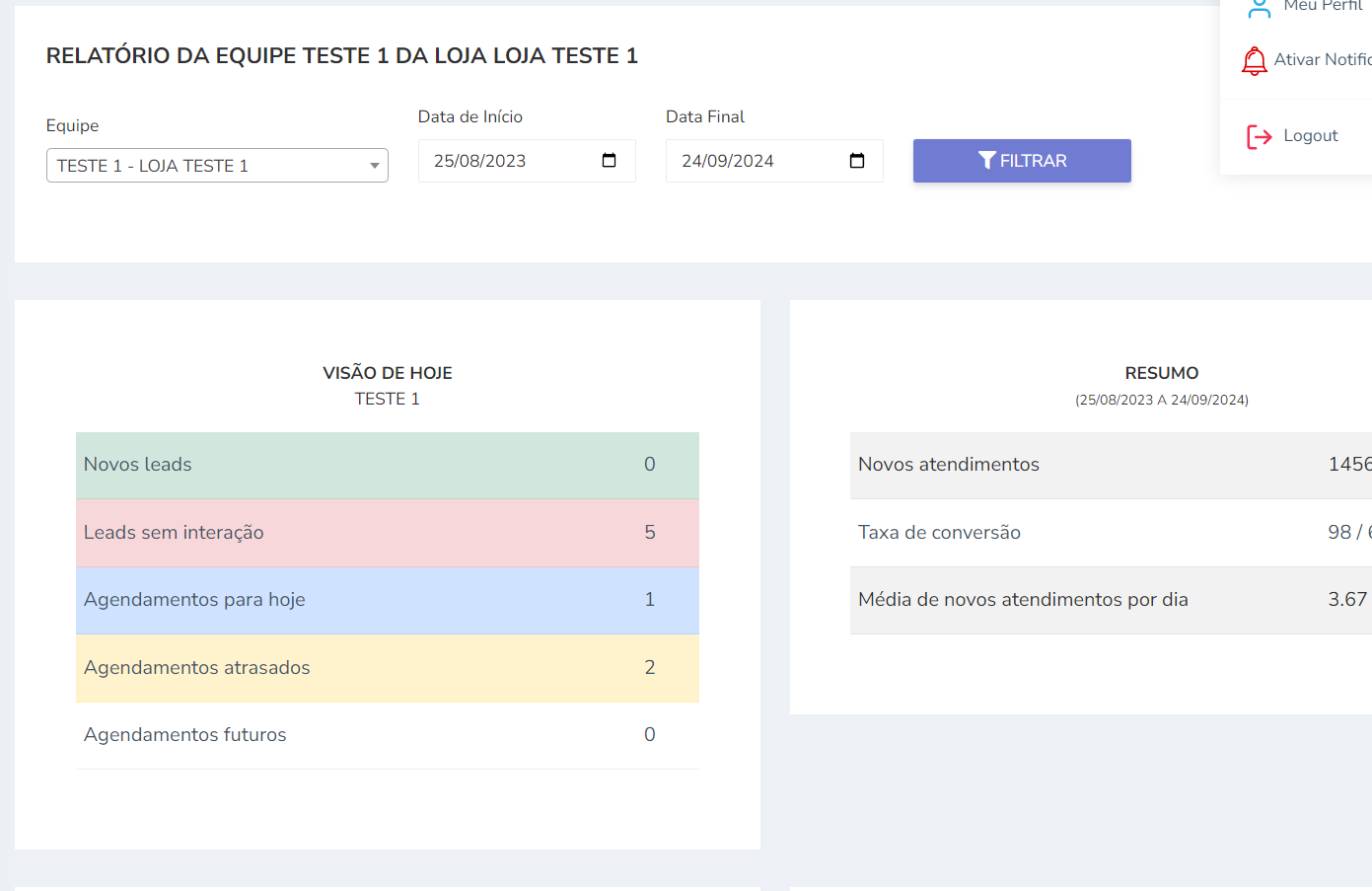Open the Meu Perfil menu entry
The image size is (1372, 891).
coord(1322,6)
